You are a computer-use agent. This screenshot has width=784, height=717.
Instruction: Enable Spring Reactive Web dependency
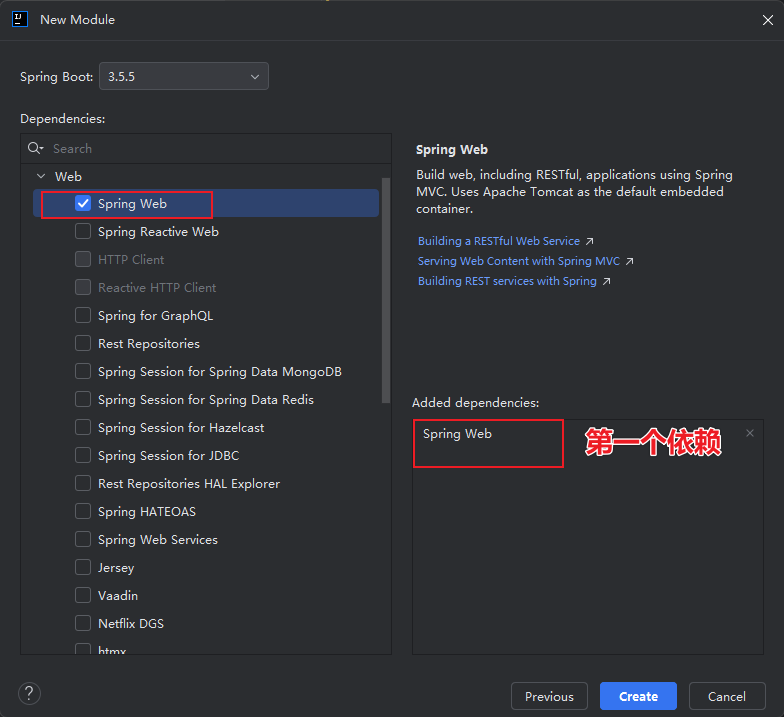pos(83,232)
